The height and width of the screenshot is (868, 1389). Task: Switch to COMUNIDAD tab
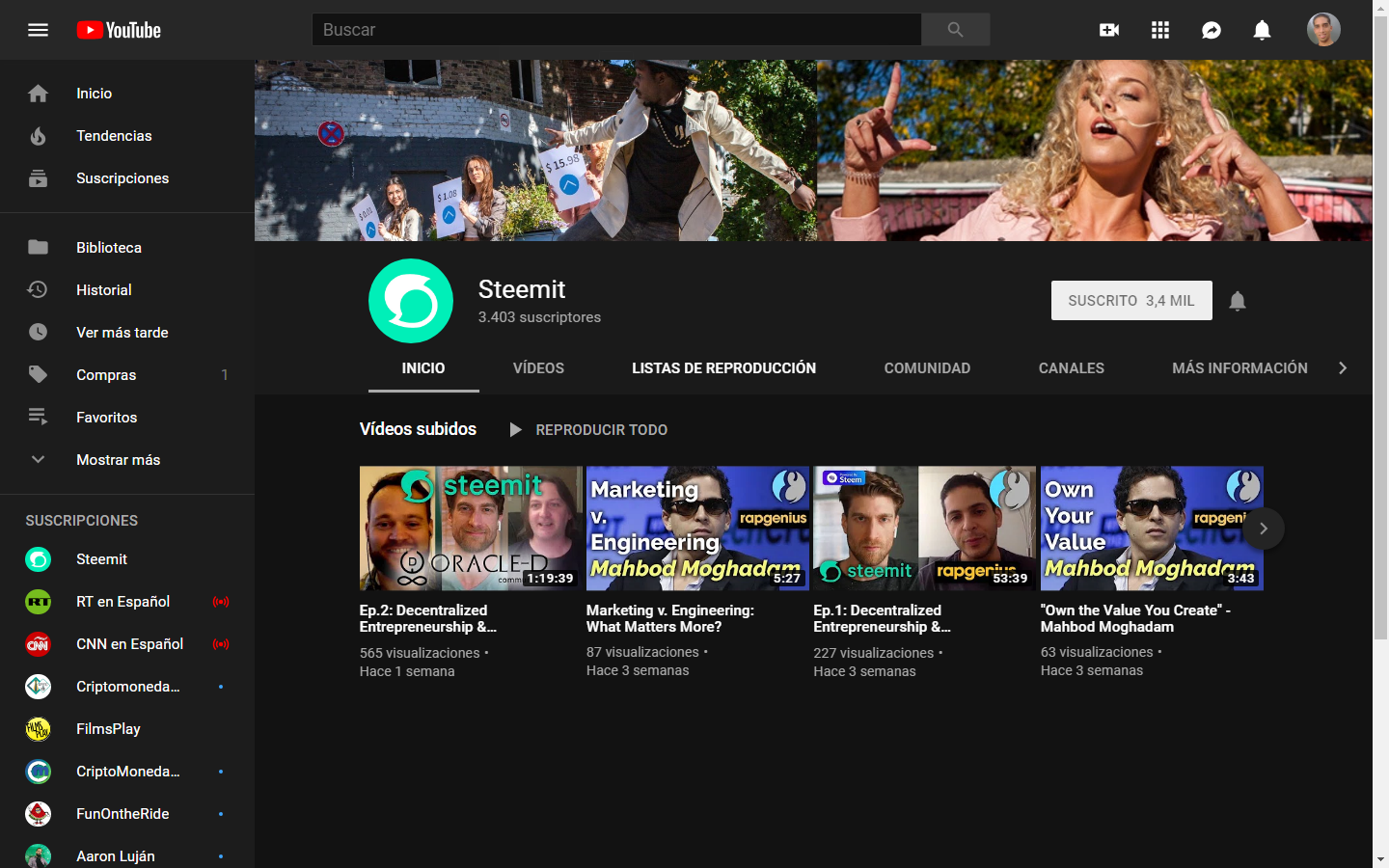click(927, 368)
